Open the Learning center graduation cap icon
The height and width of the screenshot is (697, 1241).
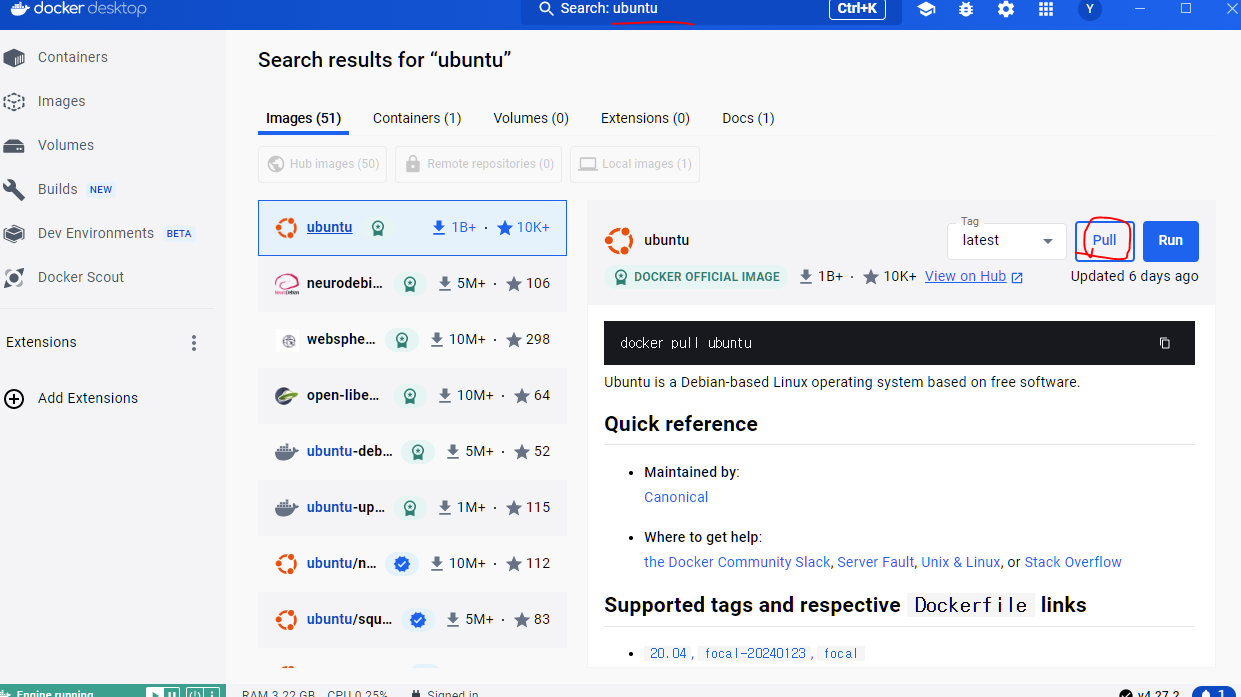(926, 9)
